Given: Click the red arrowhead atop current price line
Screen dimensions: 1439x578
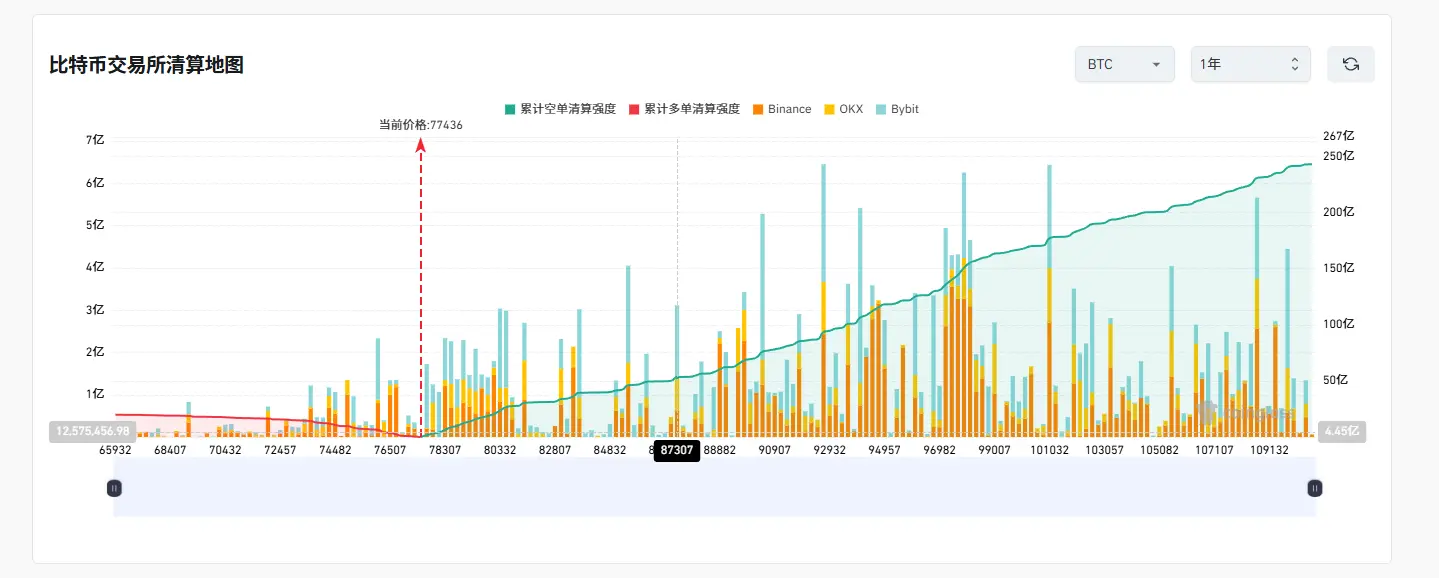Looking at the screenshot, I should (x=421, y=146).
